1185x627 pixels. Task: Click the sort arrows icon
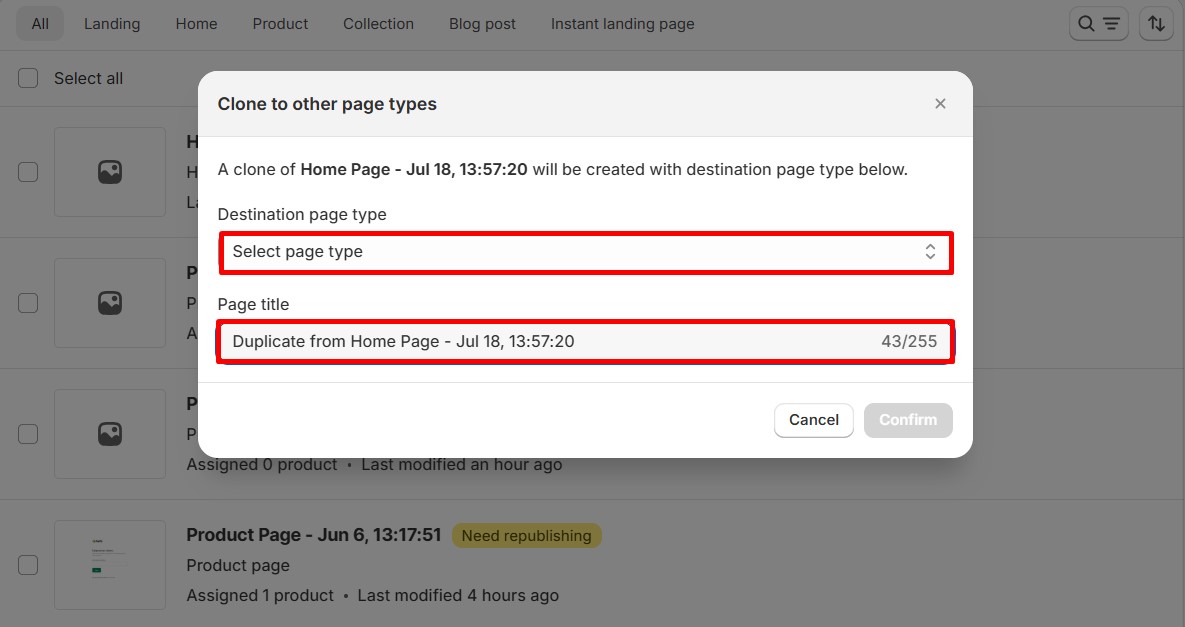pyautogui.click(x=1156, y=23)
